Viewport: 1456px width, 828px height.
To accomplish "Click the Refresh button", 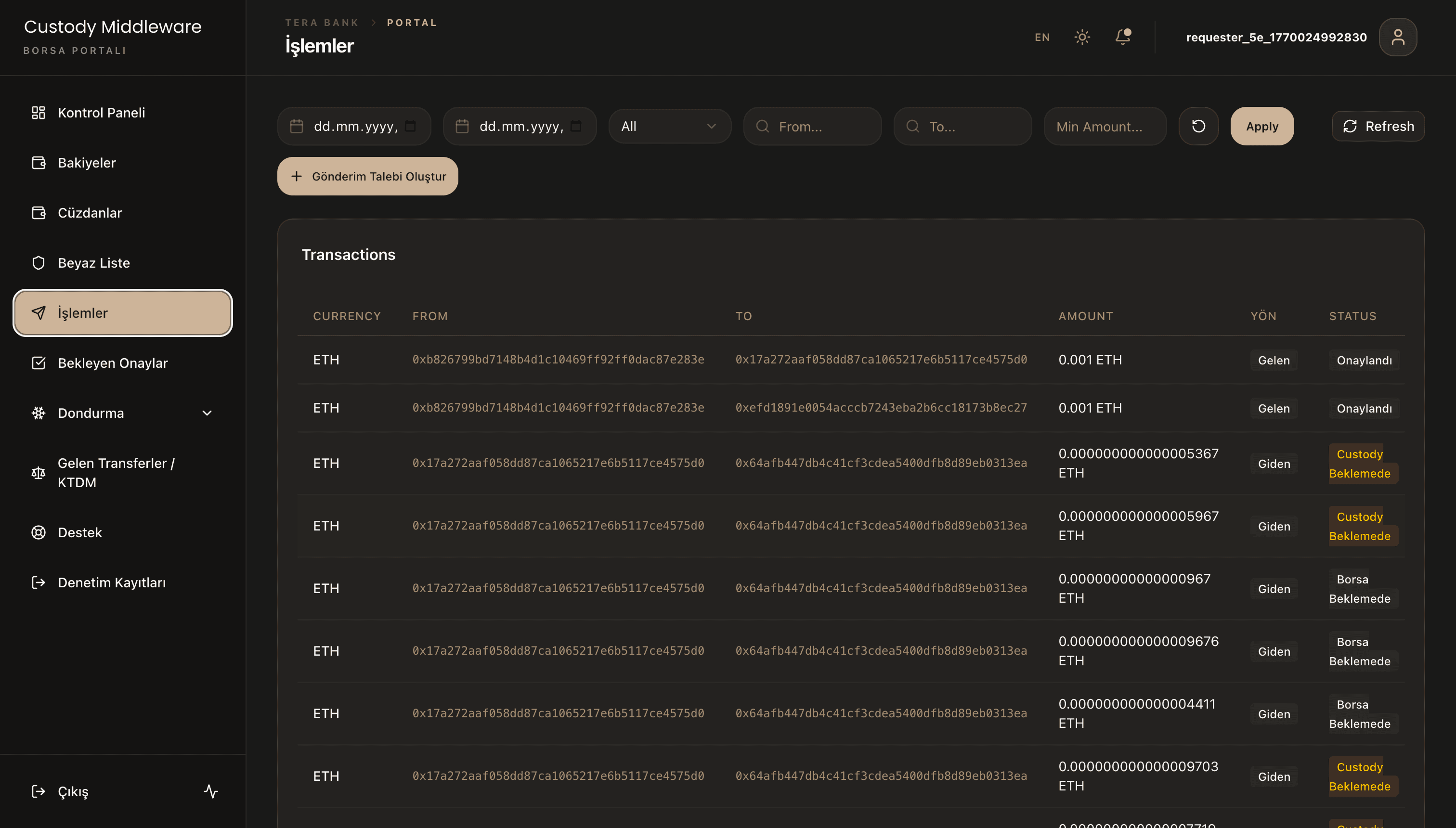I will (1378, 126).
